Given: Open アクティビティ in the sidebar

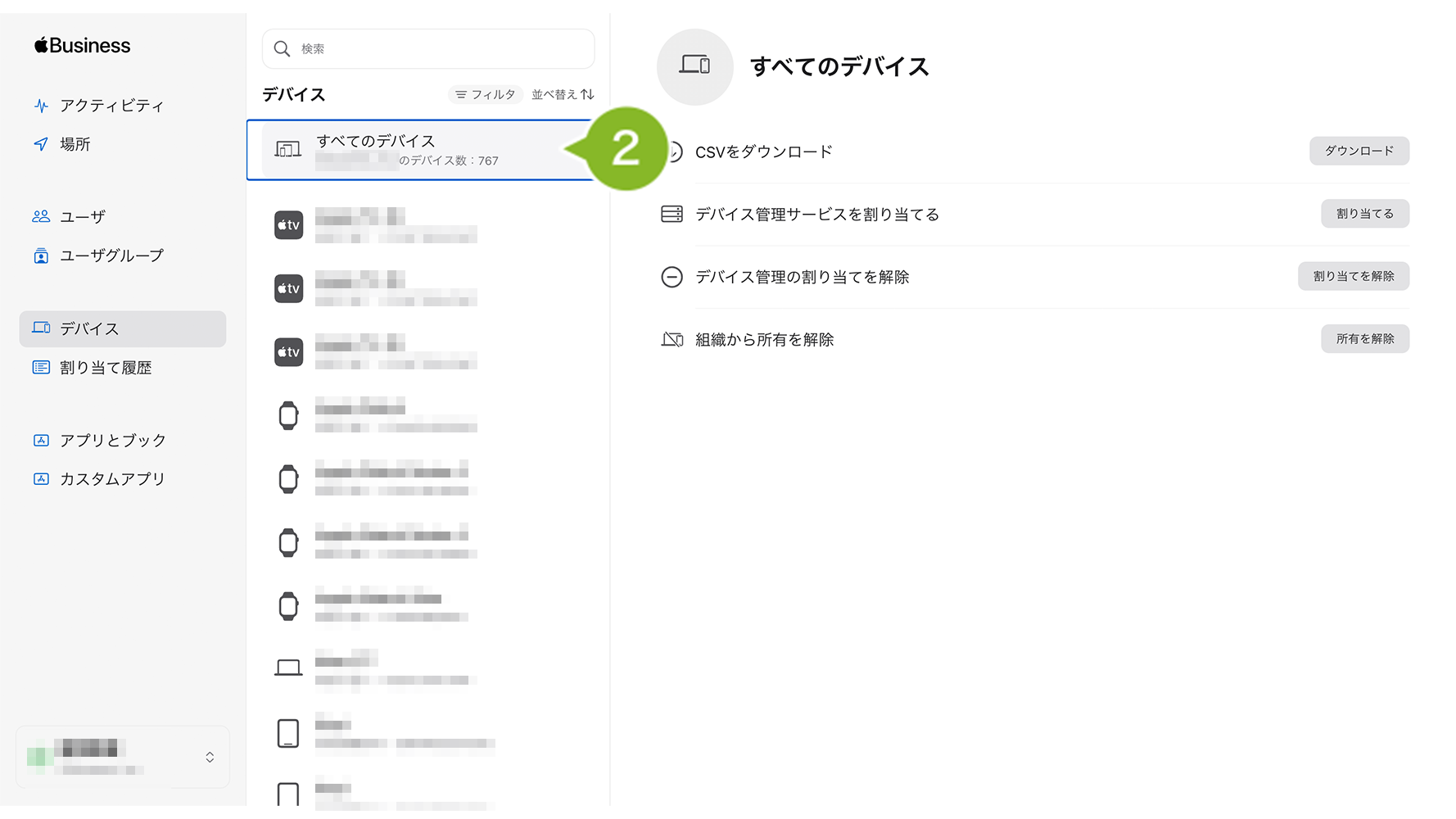Looking at the screenshot, I should [x=111, y=106].
